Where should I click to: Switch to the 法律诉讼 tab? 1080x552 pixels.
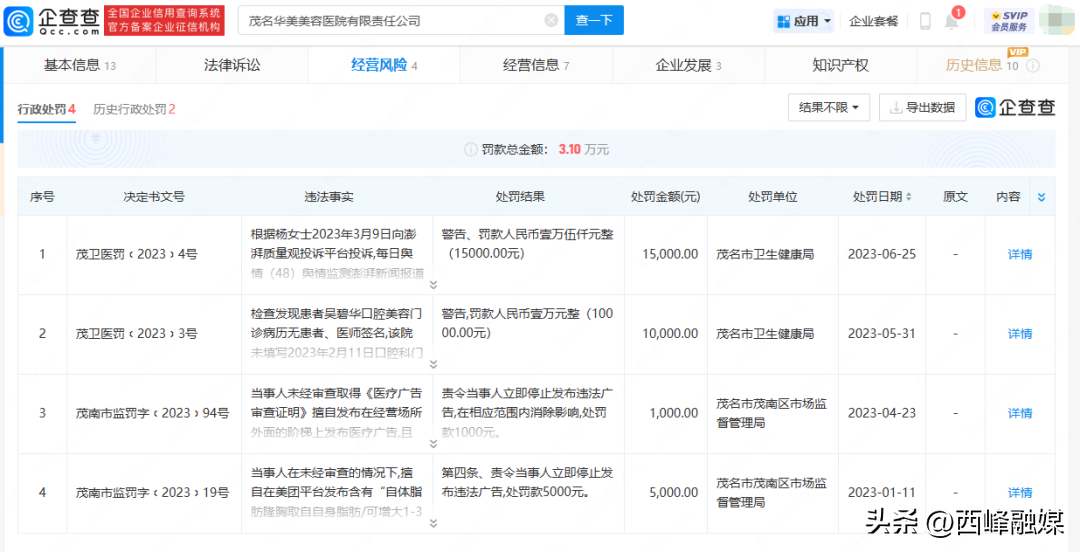coord(232,65)
